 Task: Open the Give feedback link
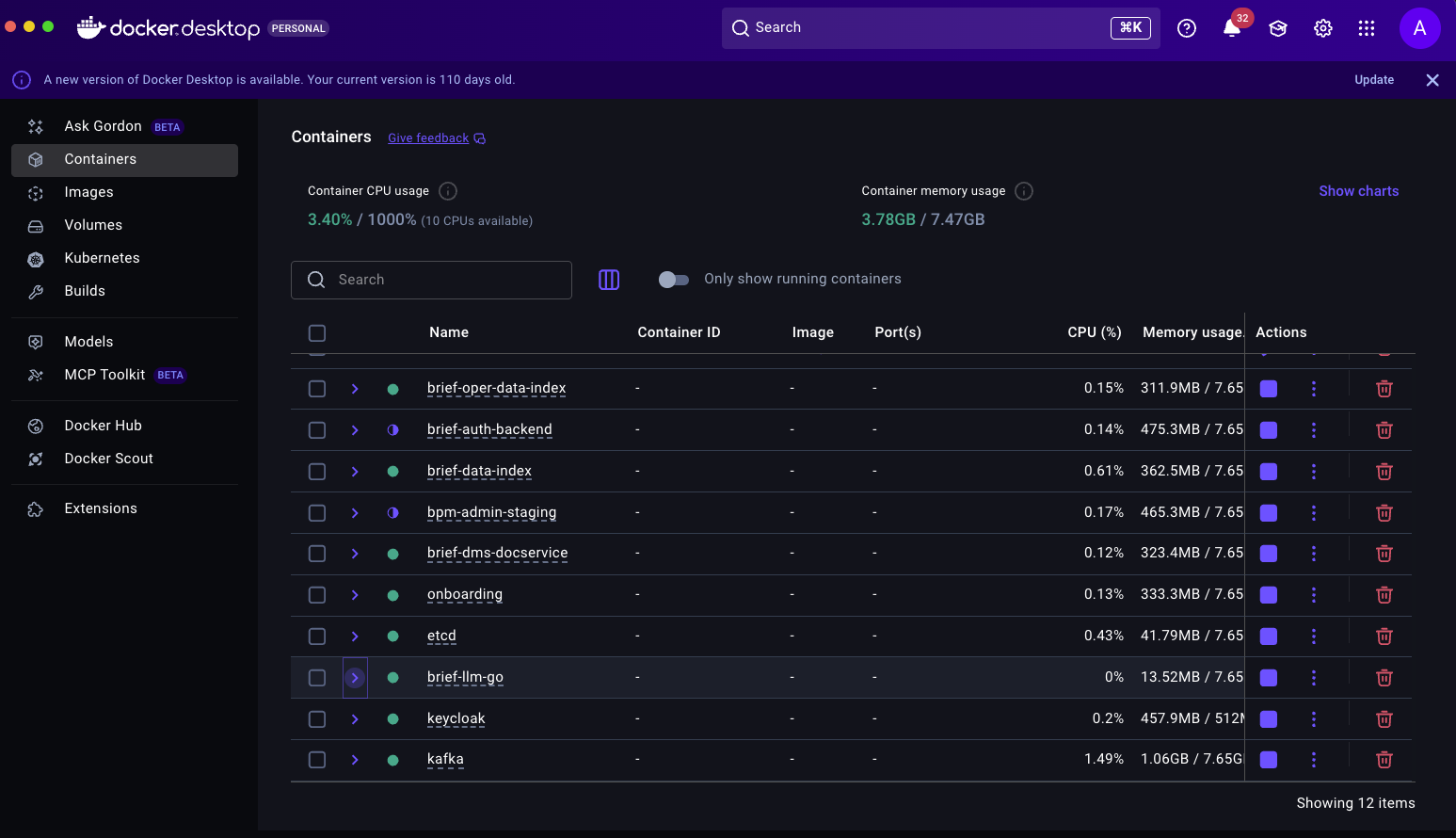pos(437,138)
